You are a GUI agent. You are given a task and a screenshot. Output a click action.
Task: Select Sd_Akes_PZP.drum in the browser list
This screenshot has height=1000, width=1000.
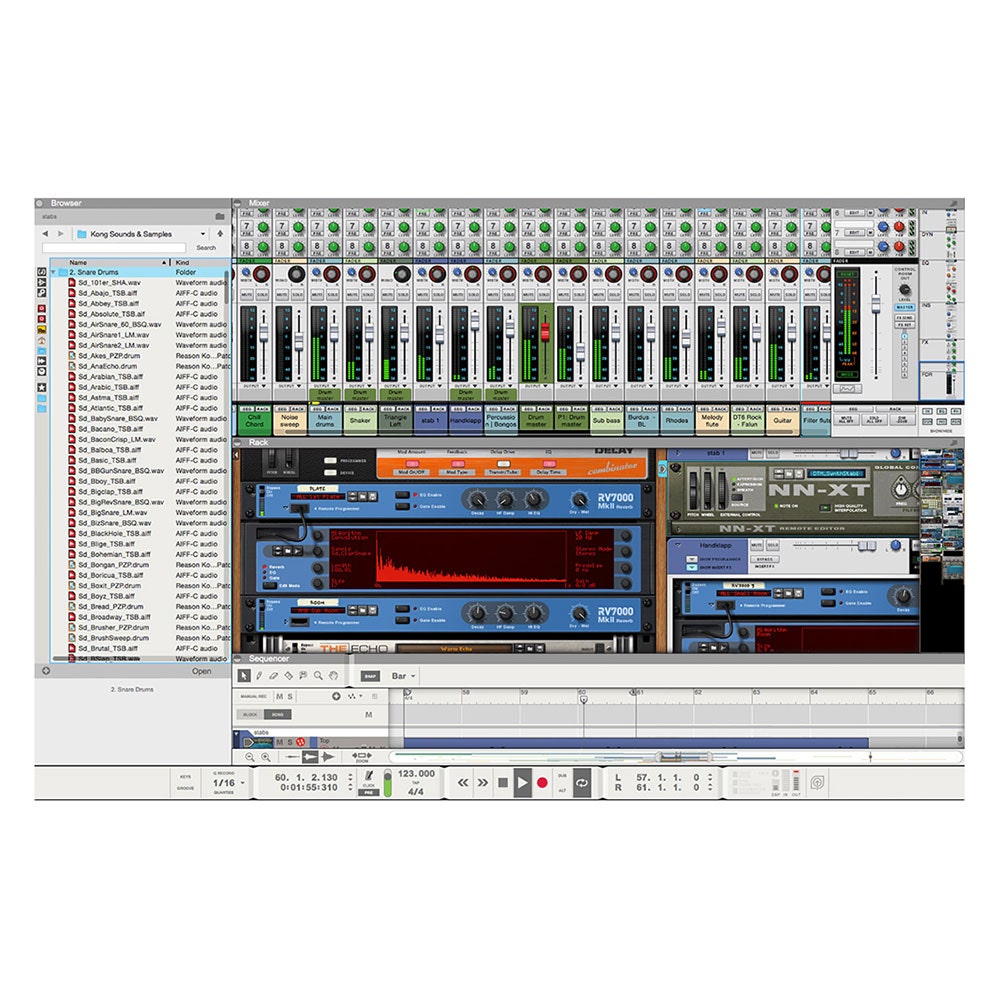coord(108,356)
